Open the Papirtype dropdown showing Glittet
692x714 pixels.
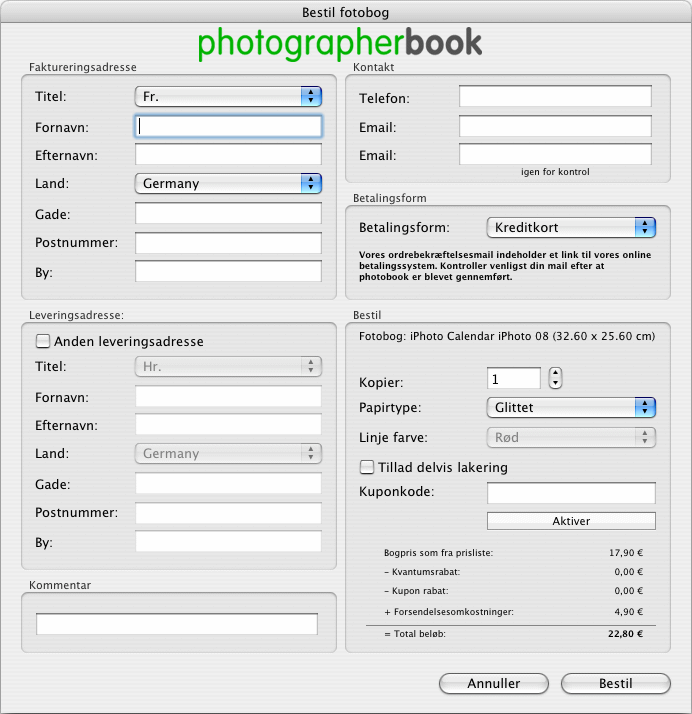[571, 407]
